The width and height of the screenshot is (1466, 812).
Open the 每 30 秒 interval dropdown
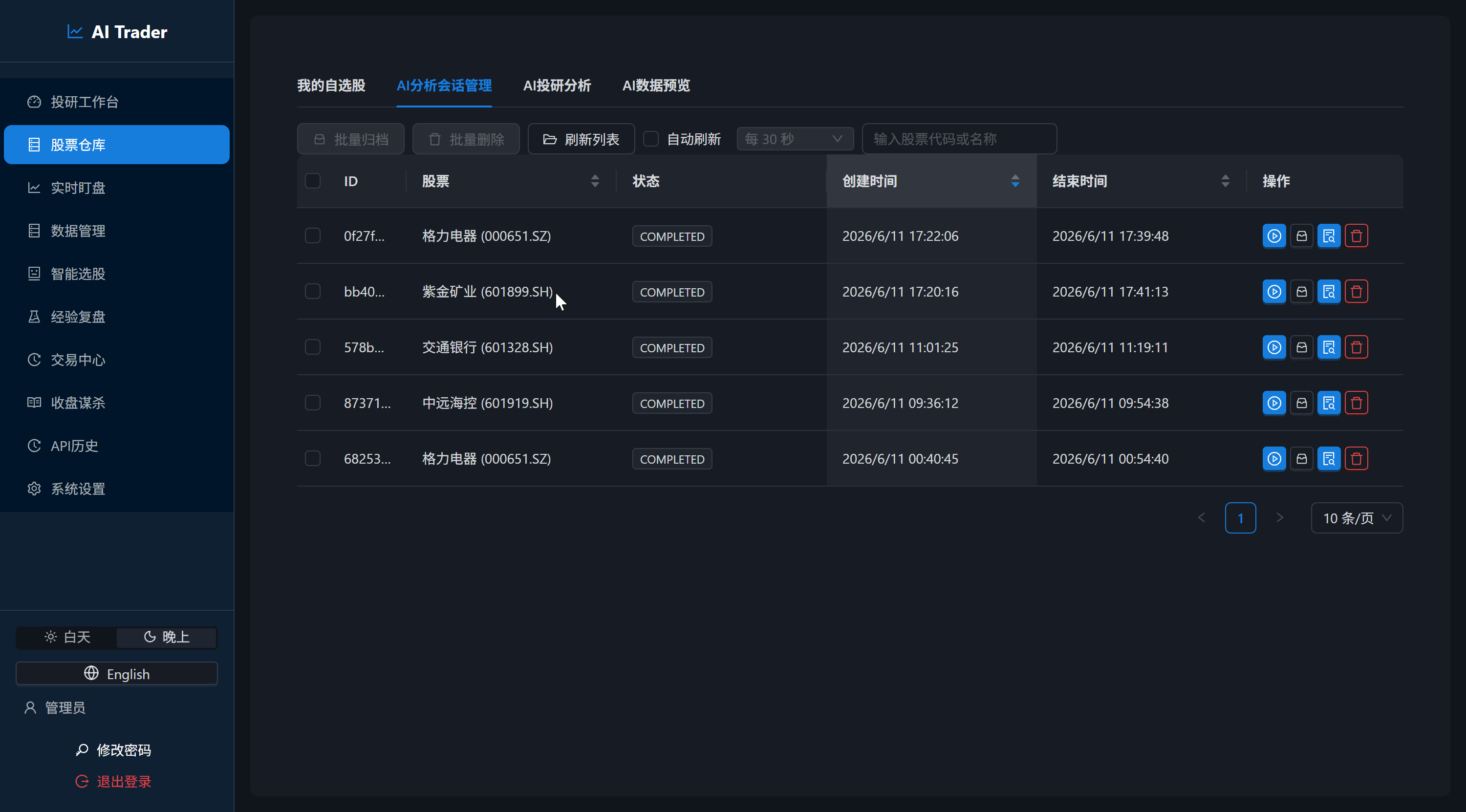[795, 139]
